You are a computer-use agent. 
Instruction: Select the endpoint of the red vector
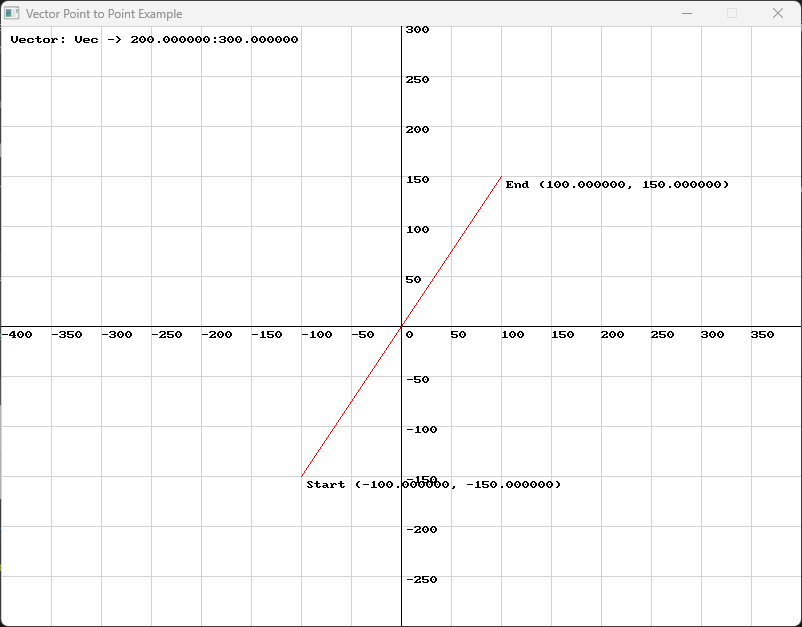[x=501, y=178]
